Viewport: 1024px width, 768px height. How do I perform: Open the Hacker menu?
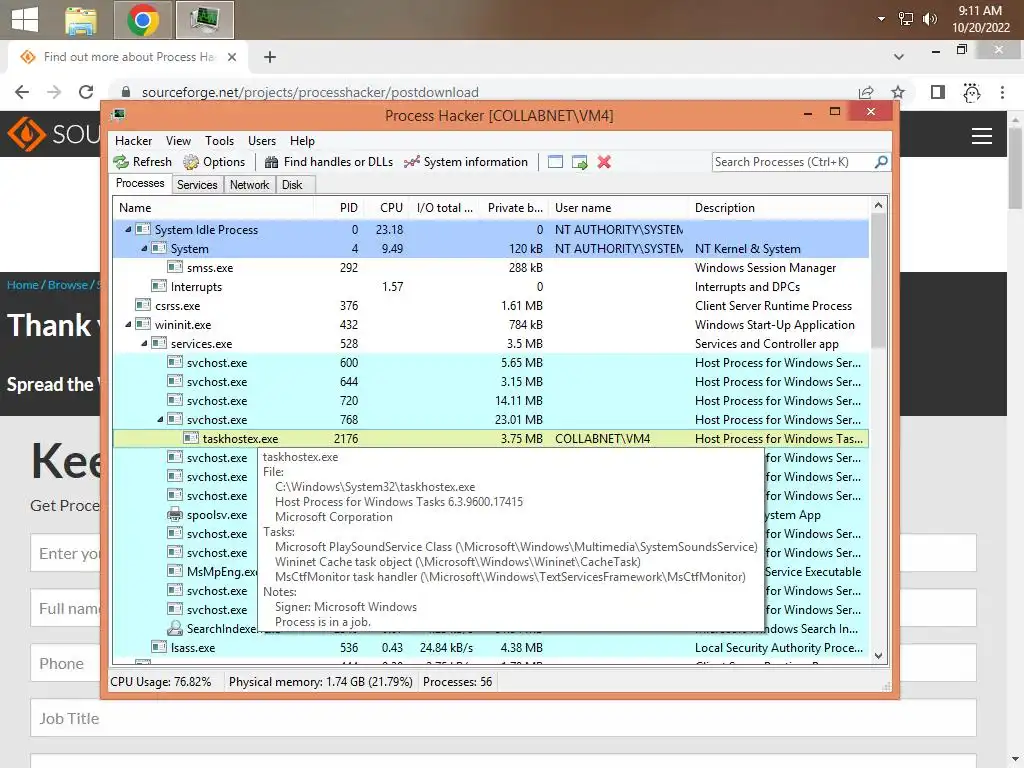coord(133,141)
